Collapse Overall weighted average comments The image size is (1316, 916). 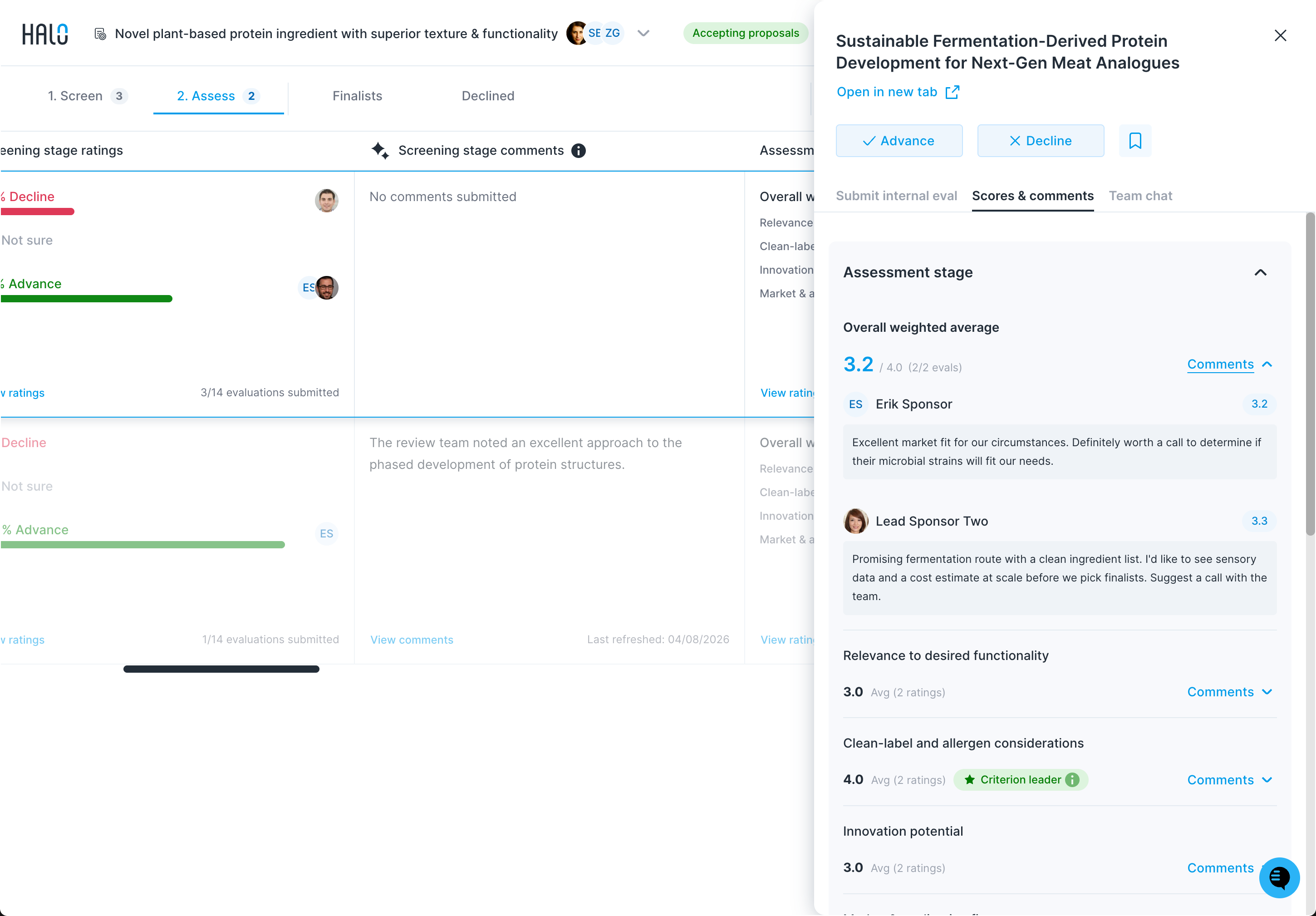click(1229, 364)
